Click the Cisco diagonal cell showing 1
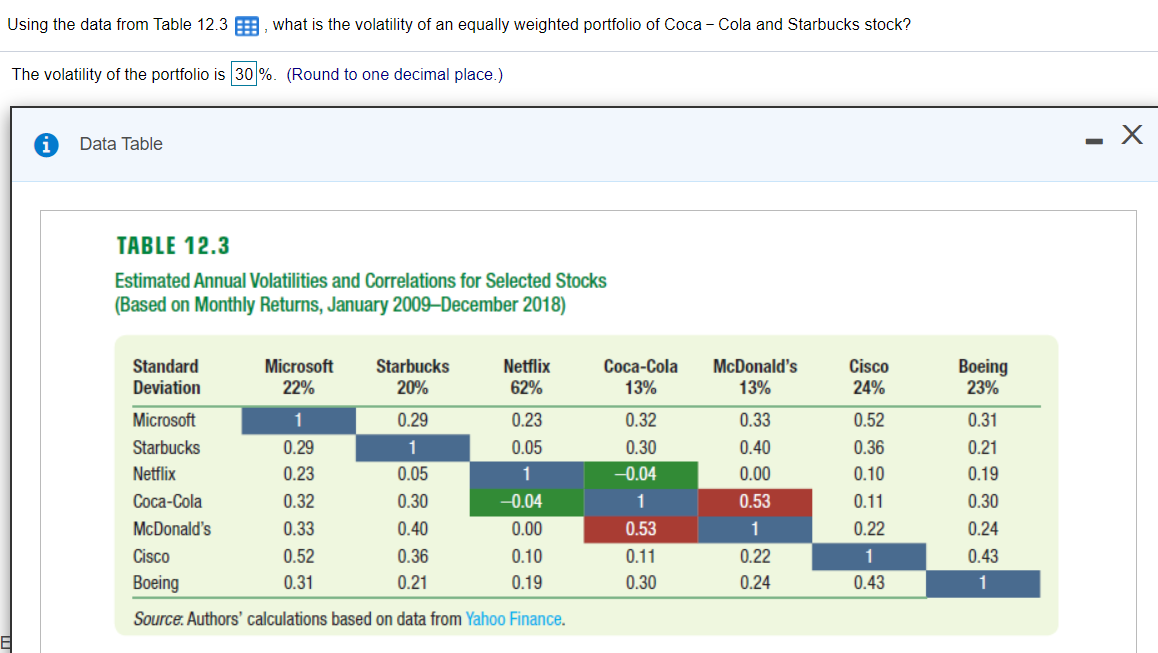 coord(869,556)
